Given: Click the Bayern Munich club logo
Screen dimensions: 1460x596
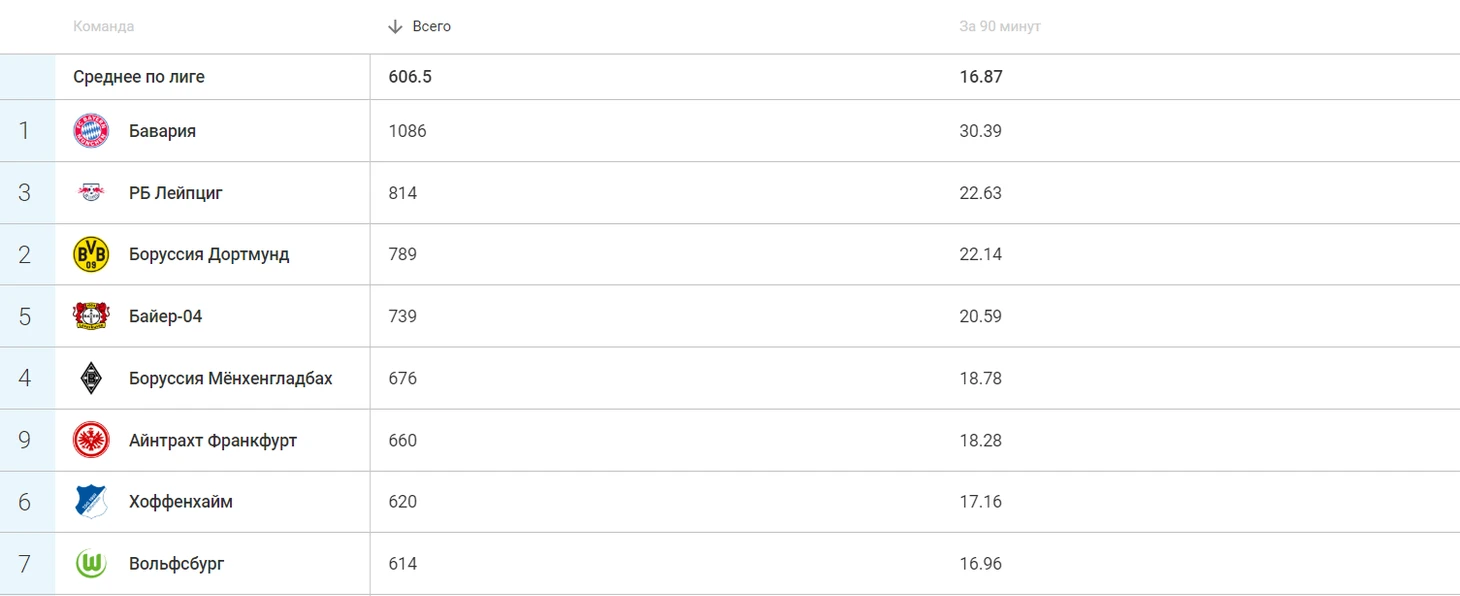Looking at the screenshot, I should [91, 131].
